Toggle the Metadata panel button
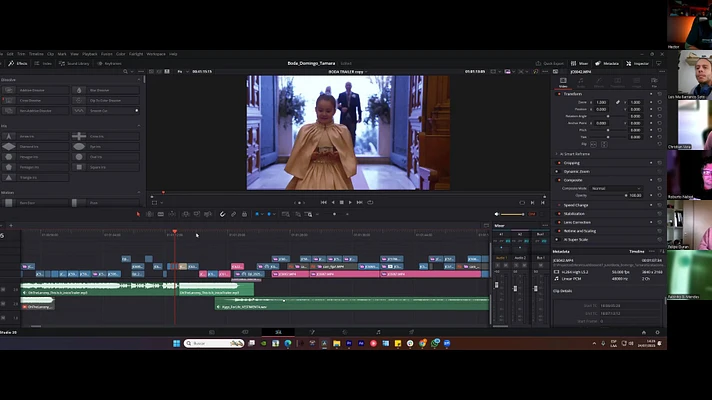The image size is (712, 400). [x=607, y=64]
